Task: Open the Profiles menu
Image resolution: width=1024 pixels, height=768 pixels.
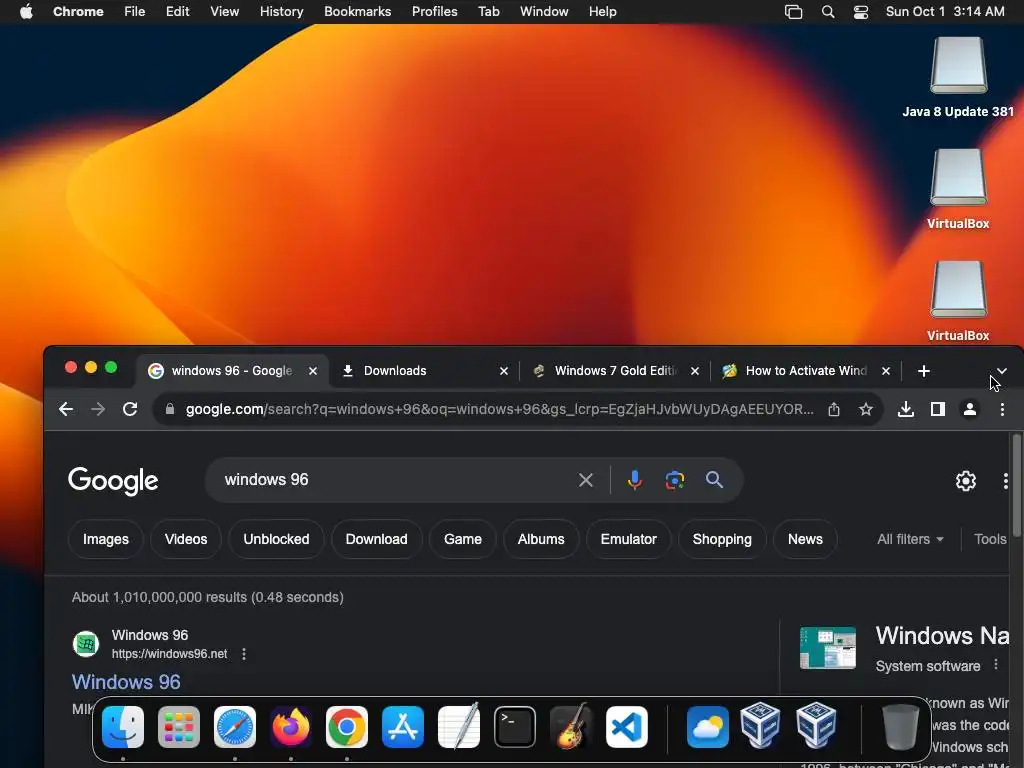Action: tap(434, 12)
